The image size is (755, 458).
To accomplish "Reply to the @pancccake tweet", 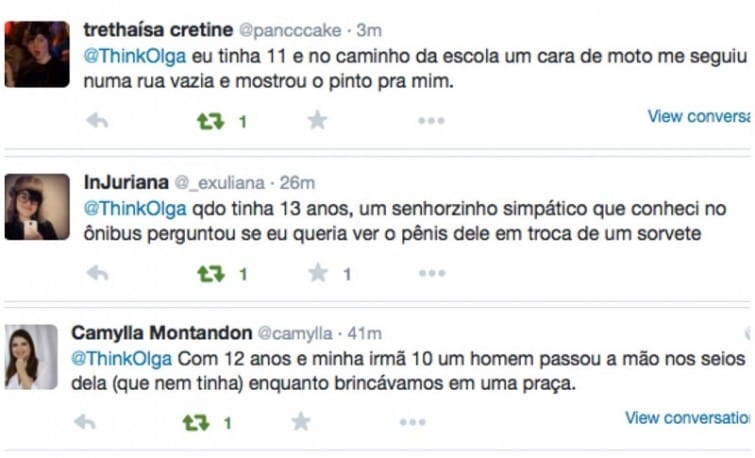I will coord(97,121).
